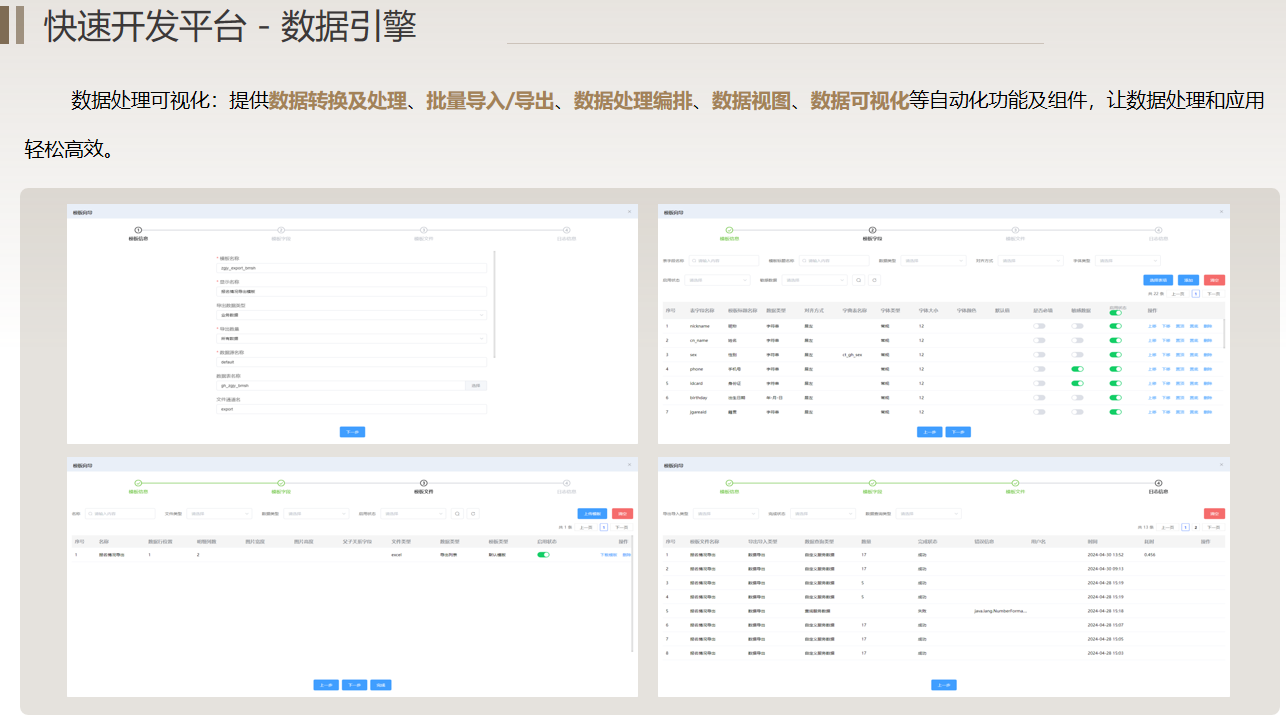Image resolution: width=1286 pixels, height=723 pixels.
Task: Toggle sensitive data switch for phone row
Action: [x=1077, y=369]
